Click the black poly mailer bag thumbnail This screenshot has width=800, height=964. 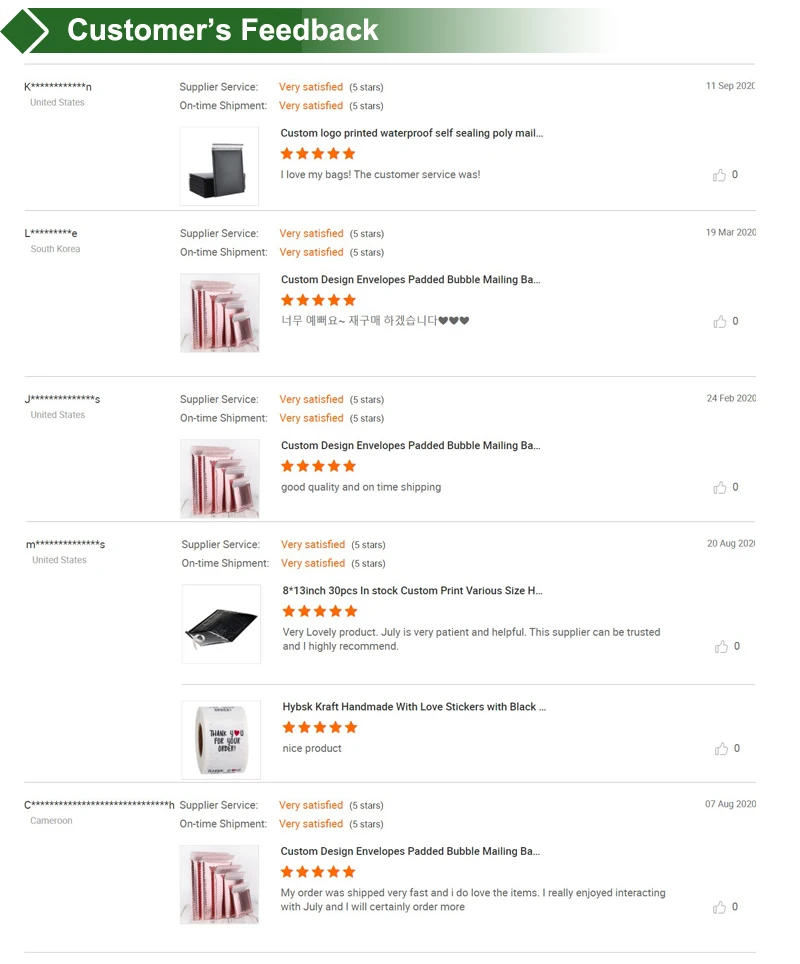pyautogui.click(x=219, y=167)
